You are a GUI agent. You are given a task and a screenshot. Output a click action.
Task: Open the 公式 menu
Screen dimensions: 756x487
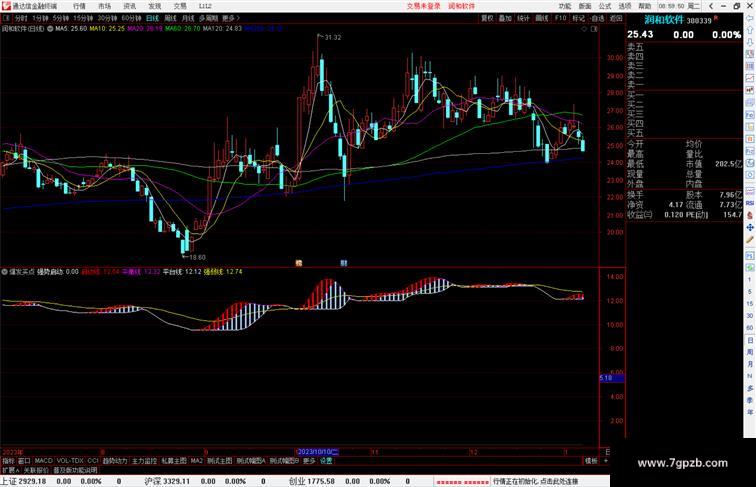coord(605,6)
